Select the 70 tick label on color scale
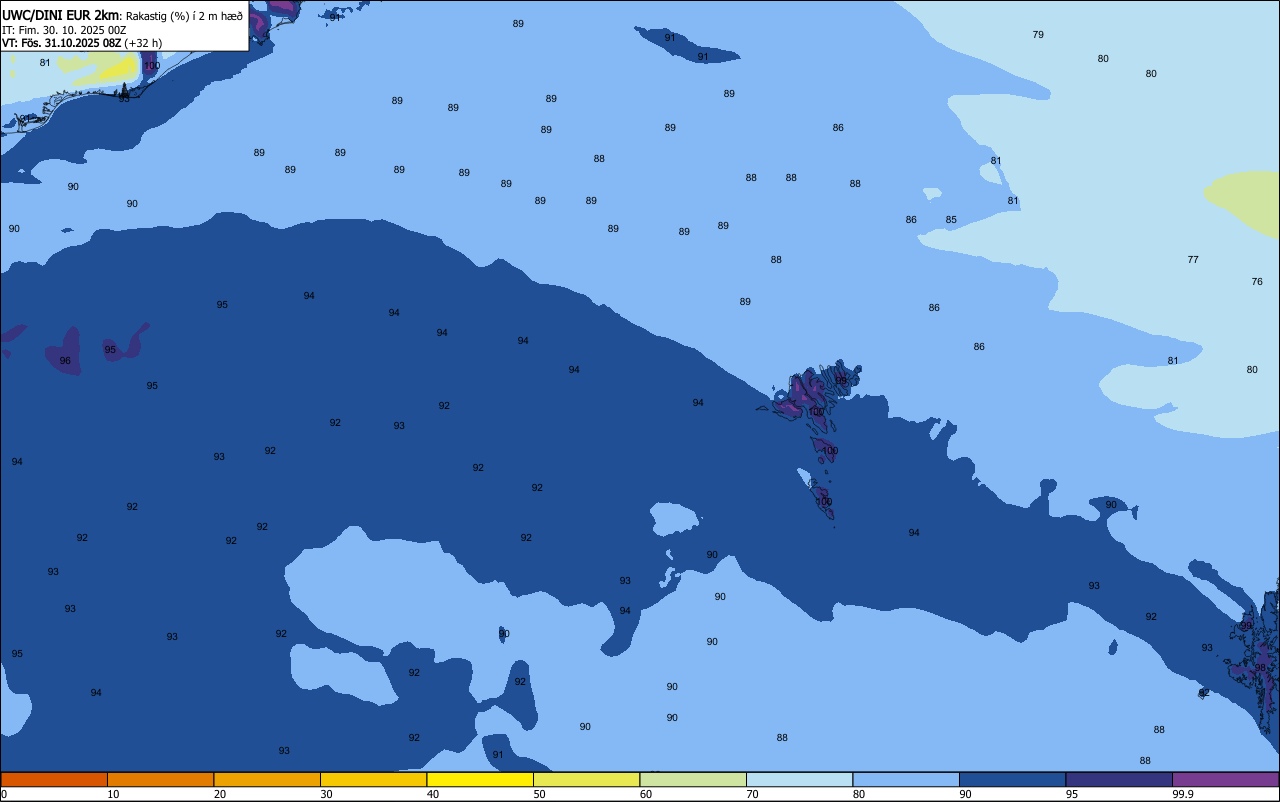This screenshot has width=1280, height=802. pyautogui.click(x=752, y=794)
